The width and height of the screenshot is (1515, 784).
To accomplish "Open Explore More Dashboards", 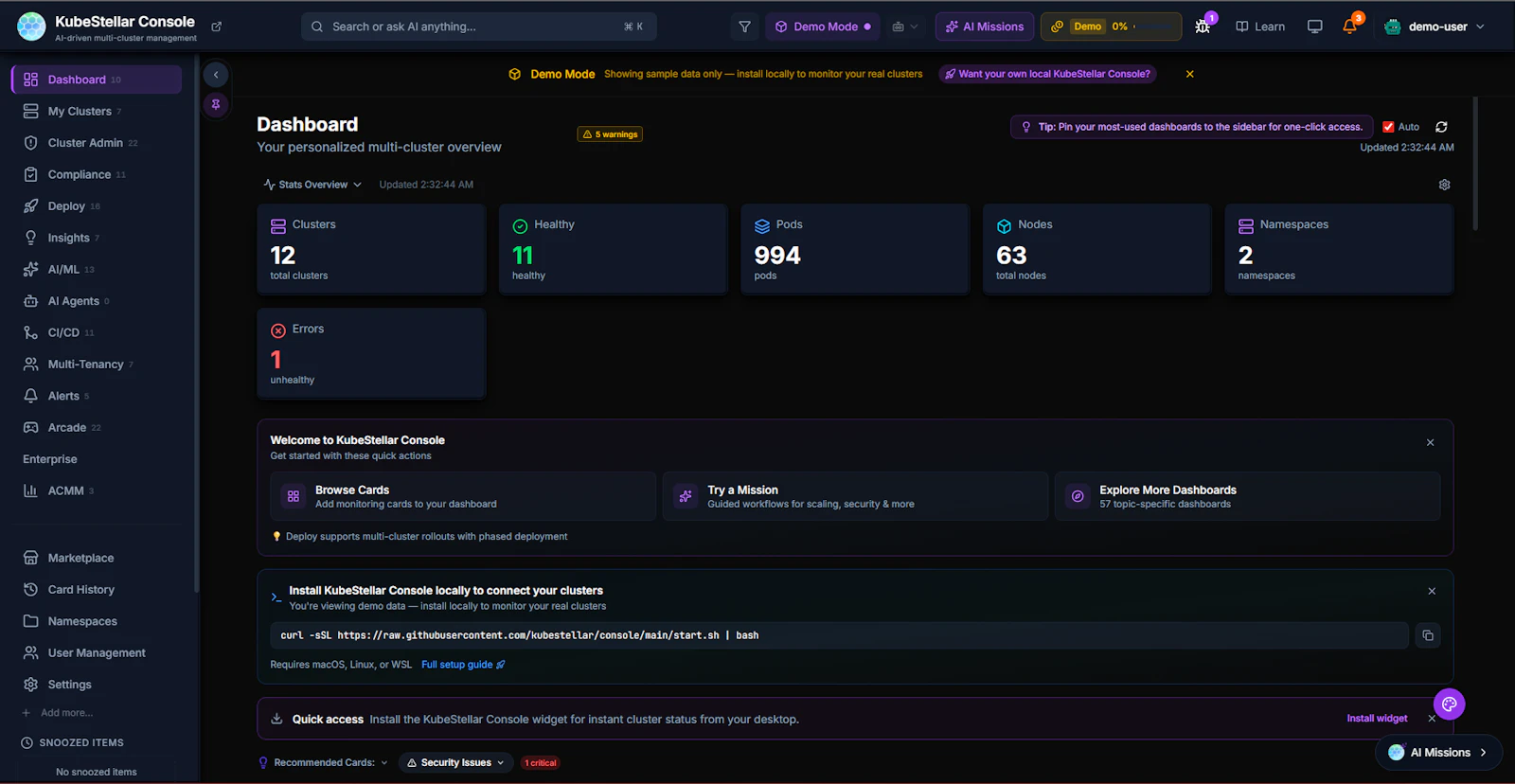I will click(1247, 496).
